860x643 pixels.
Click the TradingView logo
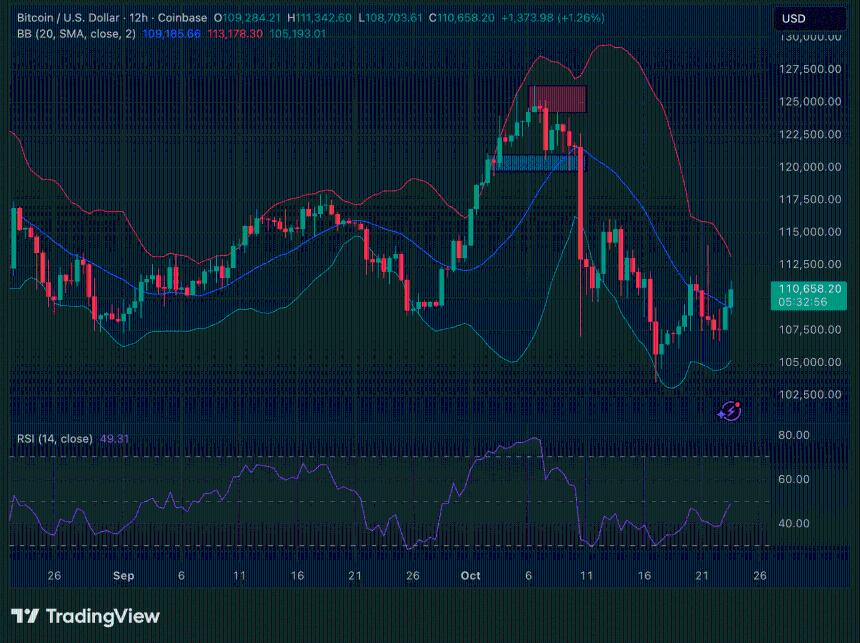85,616
